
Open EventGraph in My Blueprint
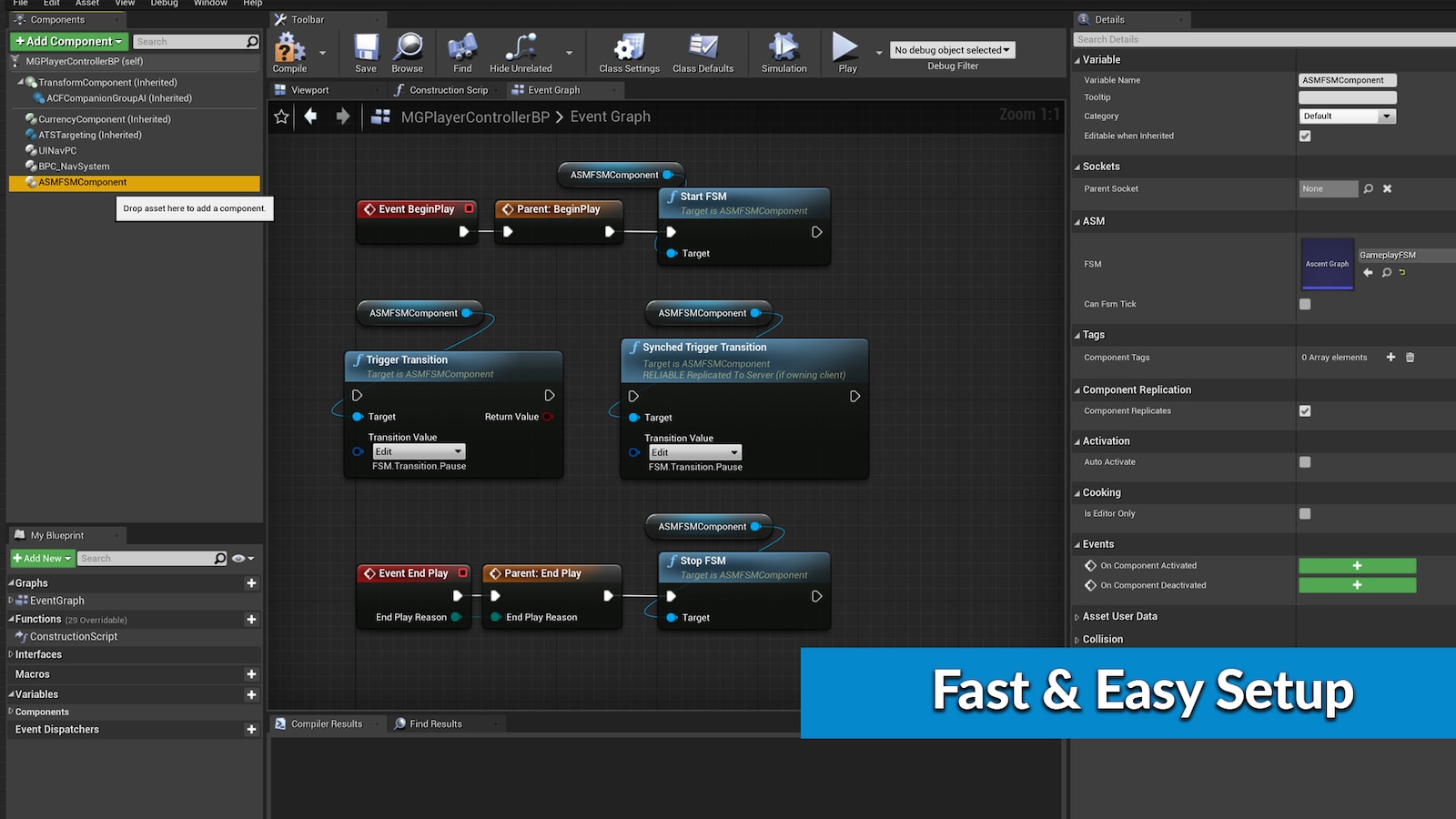tap(56, 601)
